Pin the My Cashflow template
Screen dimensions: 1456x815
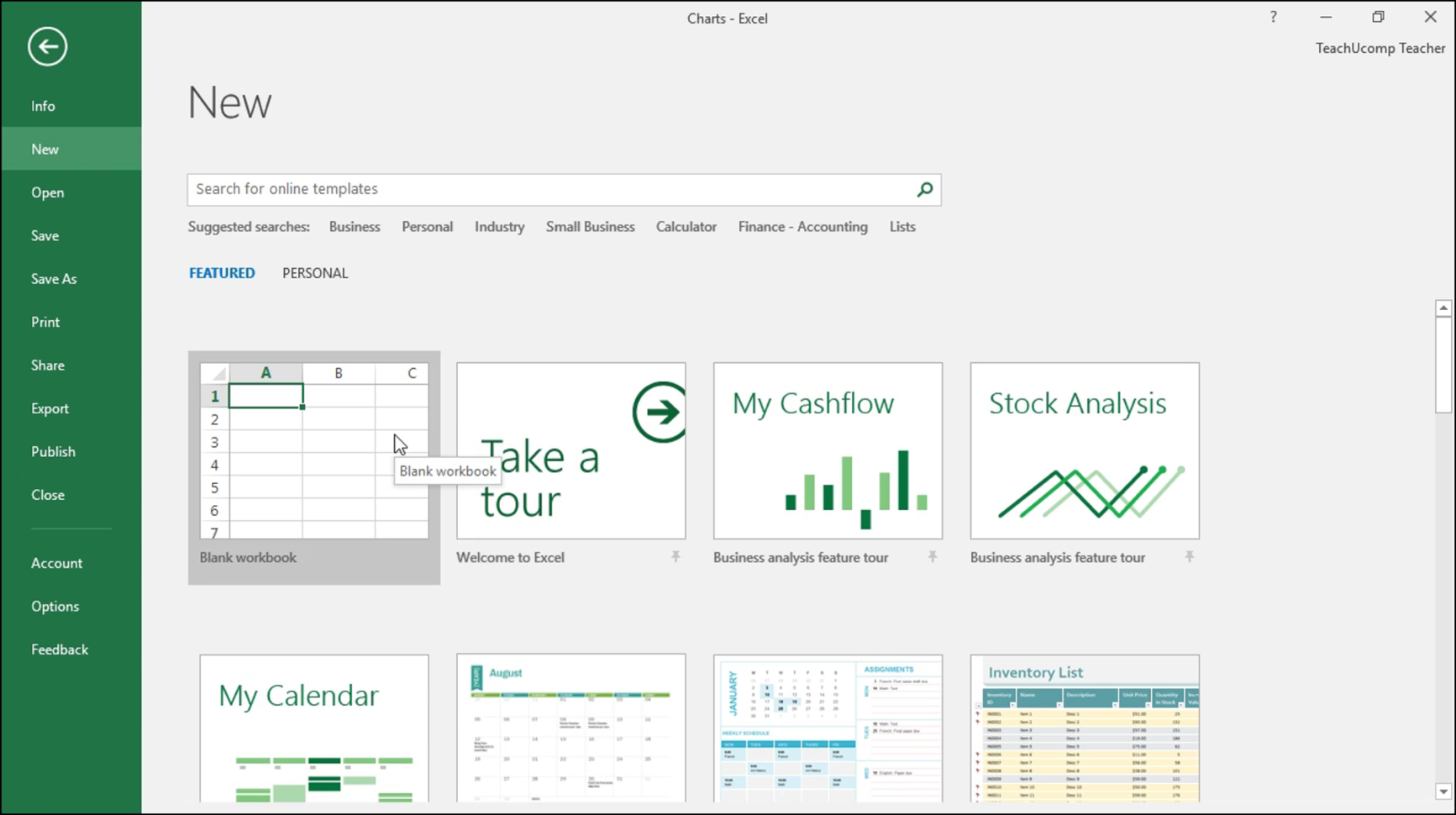coord(934,557)
